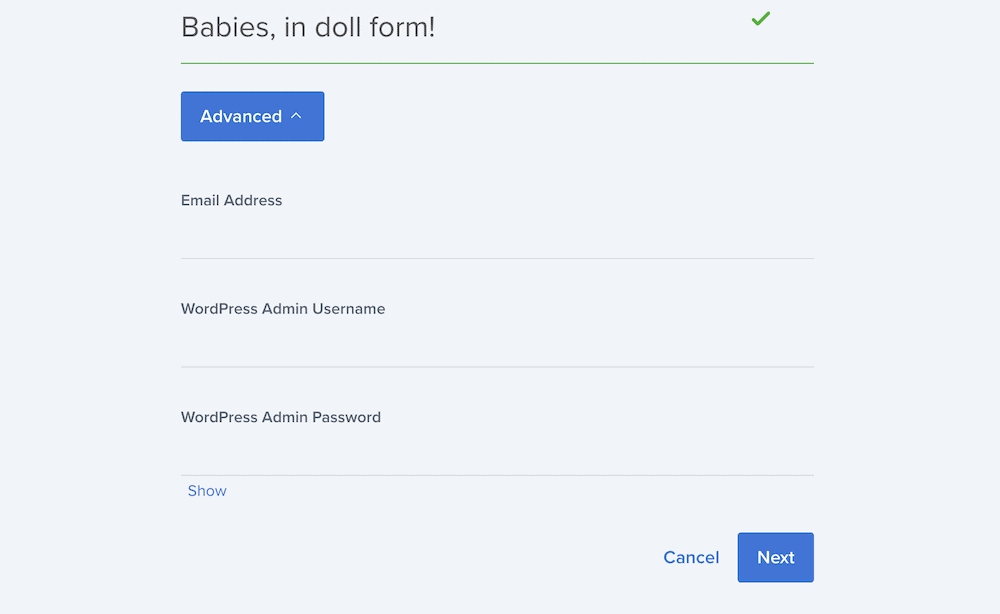1000x614 pixels.
Task: Click the WordPress Admin Password label
Action: coord(281,417)
